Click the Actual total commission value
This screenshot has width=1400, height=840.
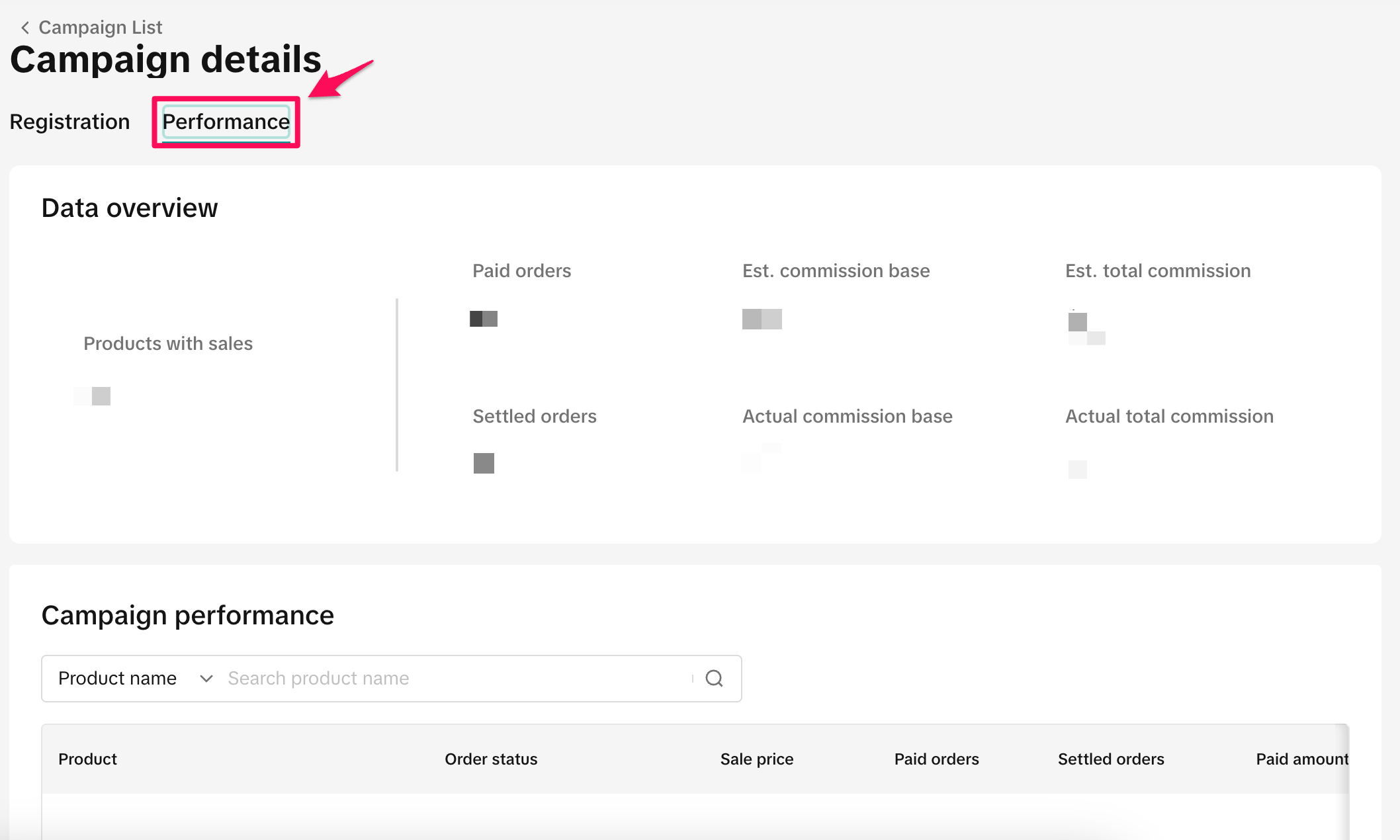[1077, 469]
